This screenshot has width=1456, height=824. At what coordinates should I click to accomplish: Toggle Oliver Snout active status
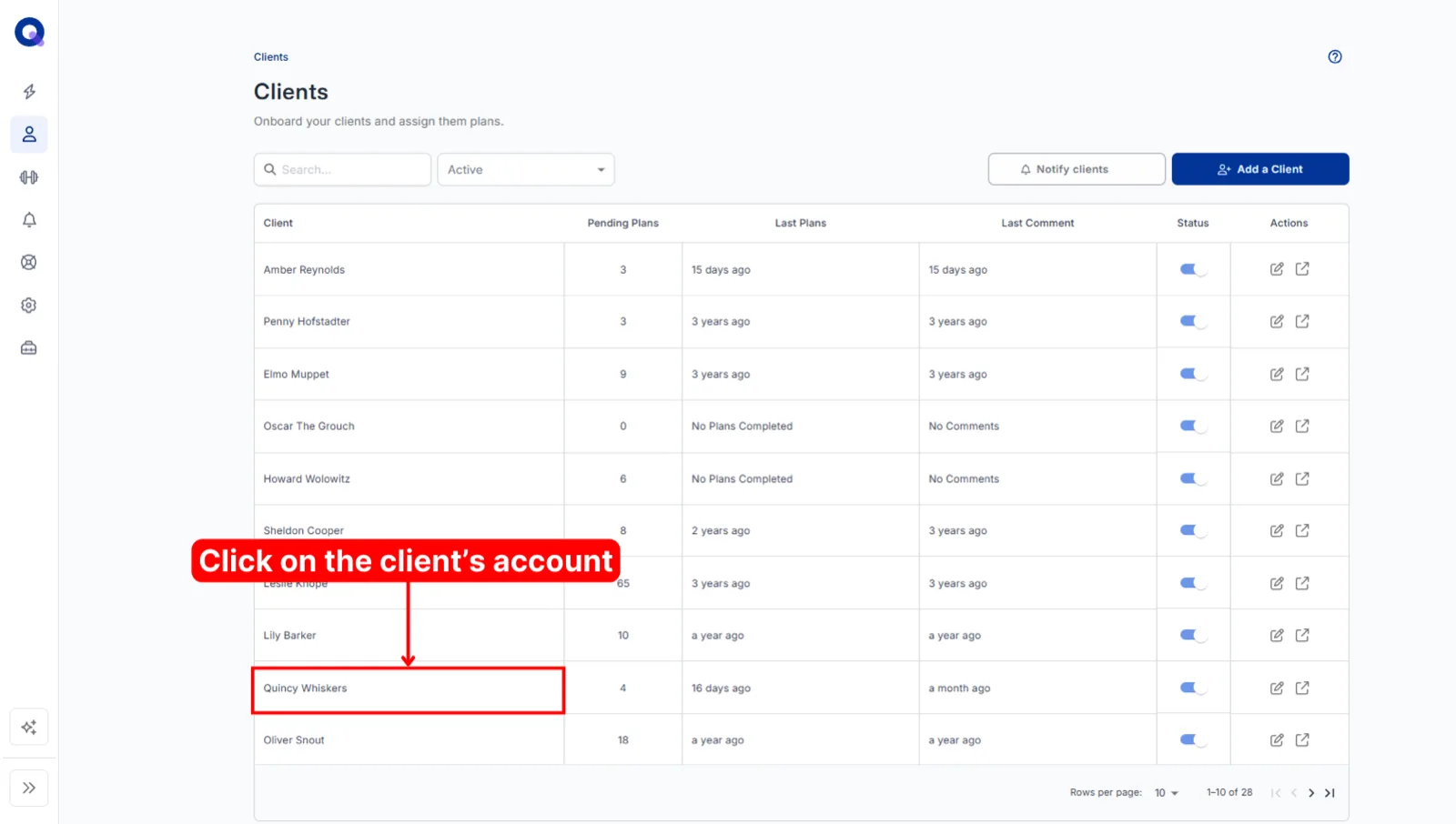(1193, 739)
